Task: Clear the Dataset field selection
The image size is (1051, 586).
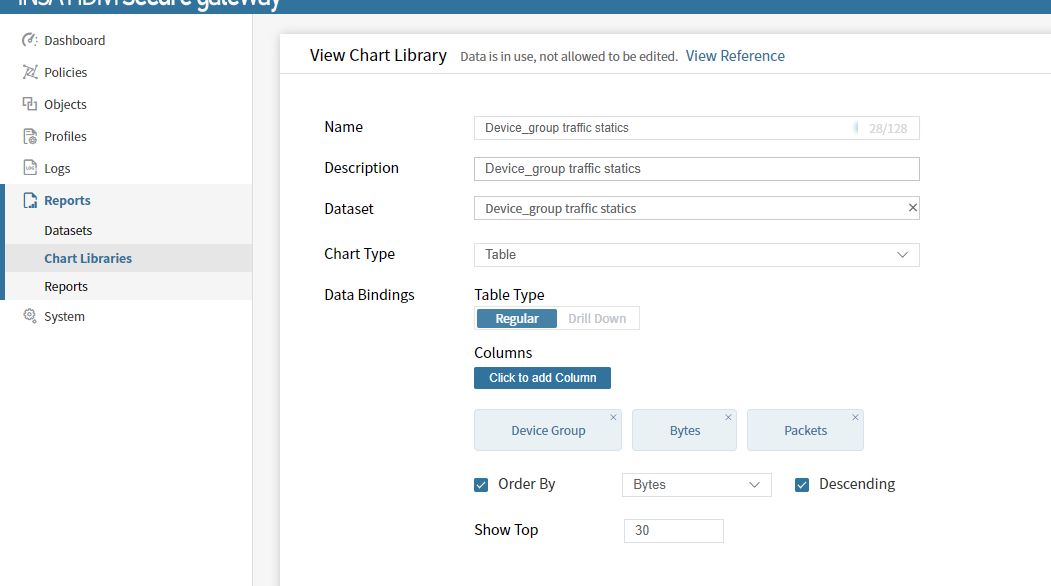Action: (912, 208)
